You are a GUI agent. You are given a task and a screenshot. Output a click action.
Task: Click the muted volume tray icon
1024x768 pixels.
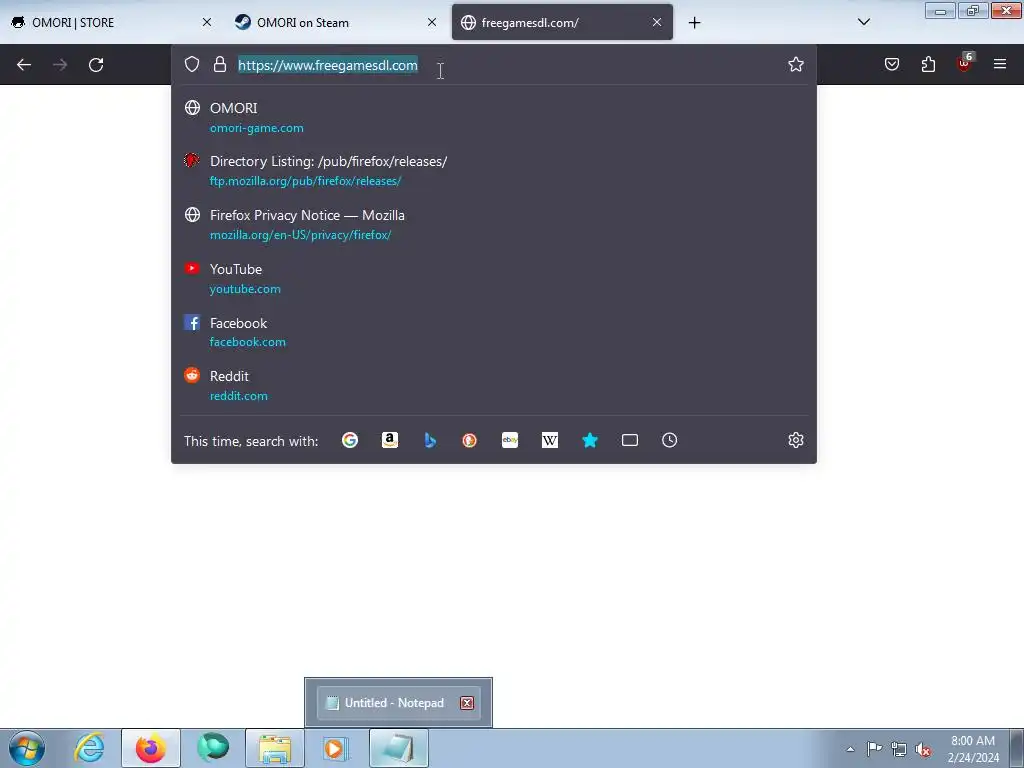click(923, 749)
